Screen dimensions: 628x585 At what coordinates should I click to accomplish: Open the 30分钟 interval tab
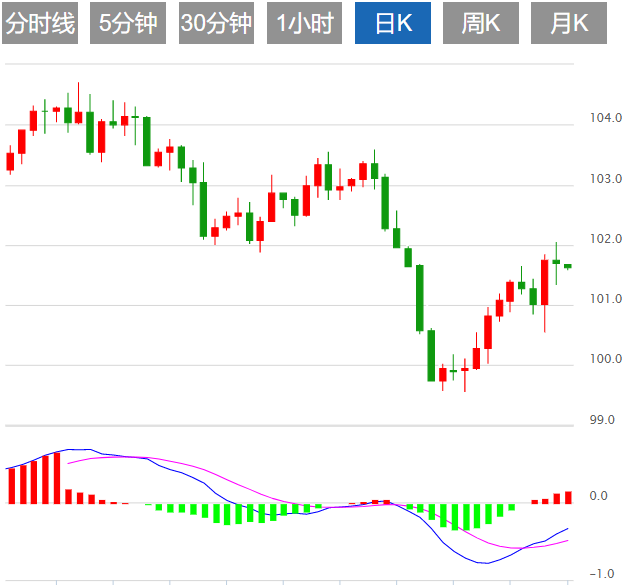pos(217,23)
